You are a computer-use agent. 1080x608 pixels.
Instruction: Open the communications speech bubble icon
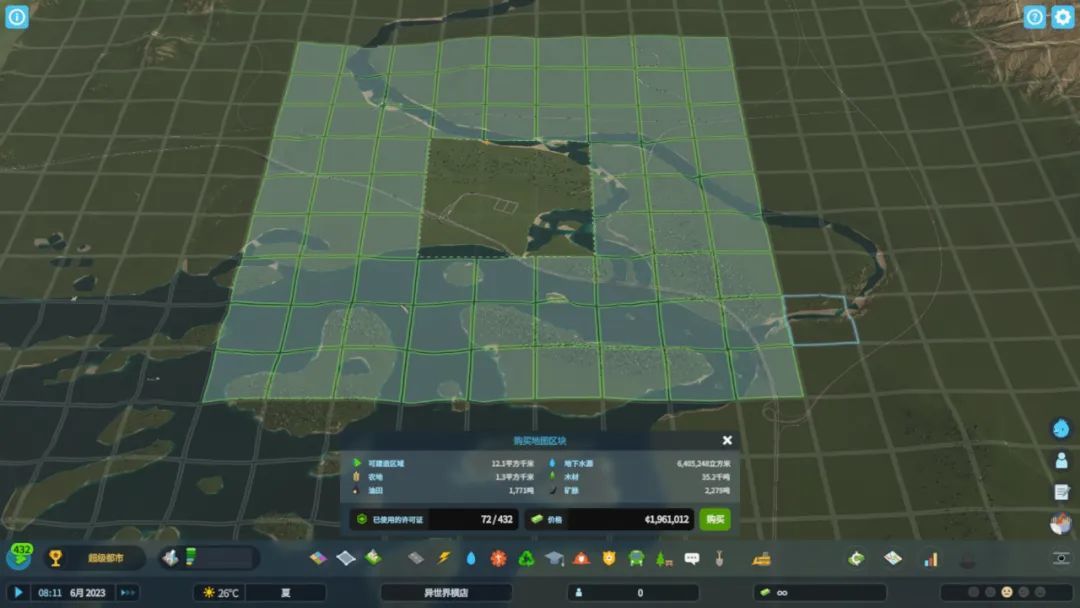692,558
